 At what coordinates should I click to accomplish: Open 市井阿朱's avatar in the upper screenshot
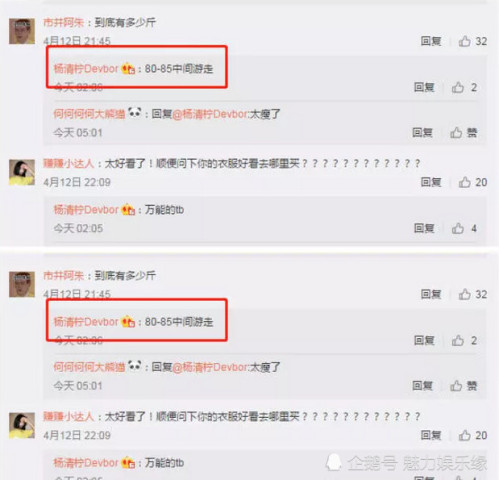point(22,31)
